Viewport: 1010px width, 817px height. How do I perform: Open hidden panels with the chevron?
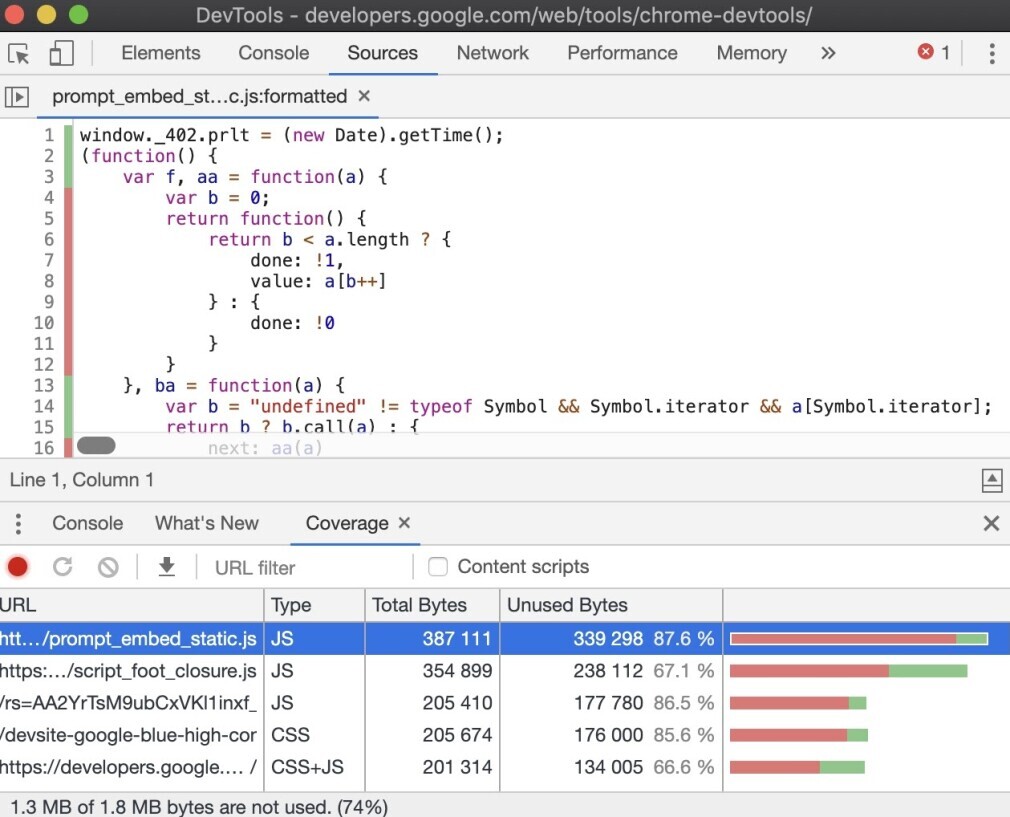pos(828,54)
